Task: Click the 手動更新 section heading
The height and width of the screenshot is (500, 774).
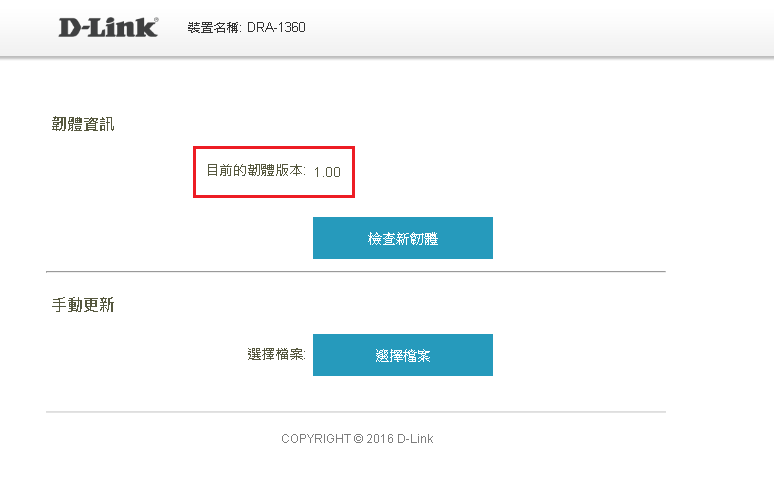Action: 83,306
